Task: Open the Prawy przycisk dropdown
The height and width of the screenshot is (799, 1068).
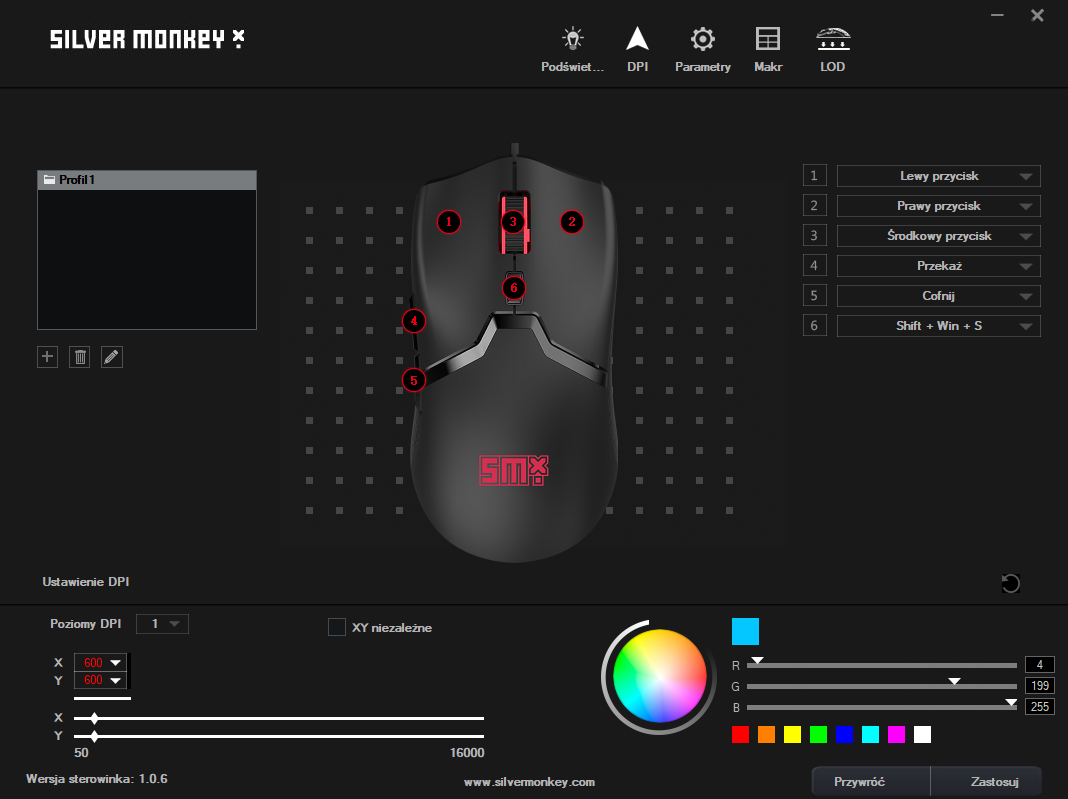Action: point(938,206)
